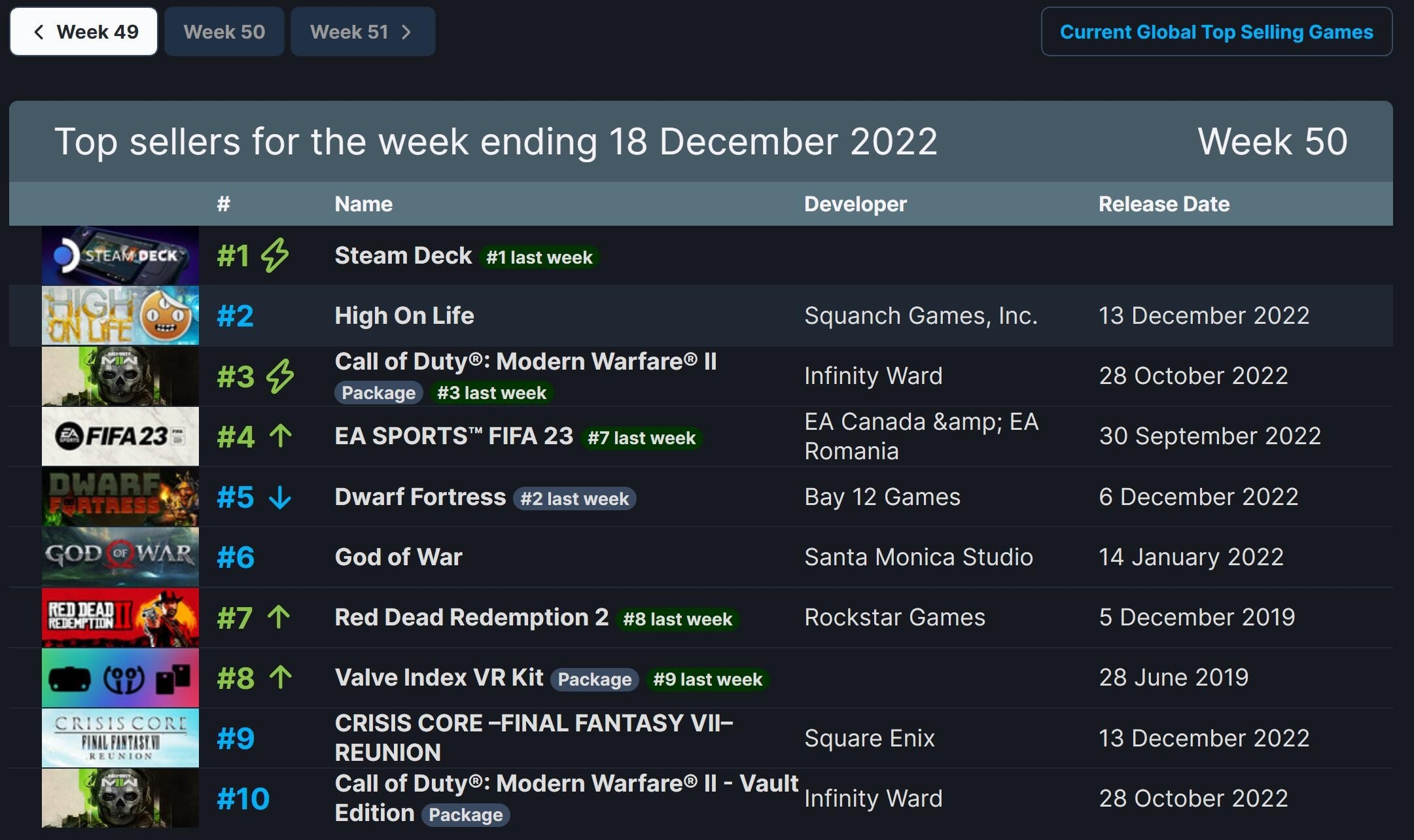Select the Week 50 tab

(224, 31)
